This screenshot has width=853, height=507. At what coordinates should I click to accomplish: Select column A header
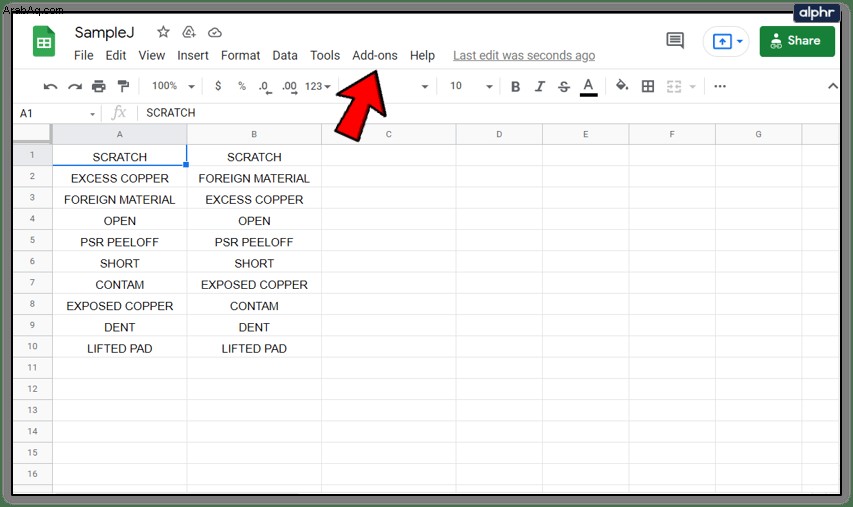point(120,134)
